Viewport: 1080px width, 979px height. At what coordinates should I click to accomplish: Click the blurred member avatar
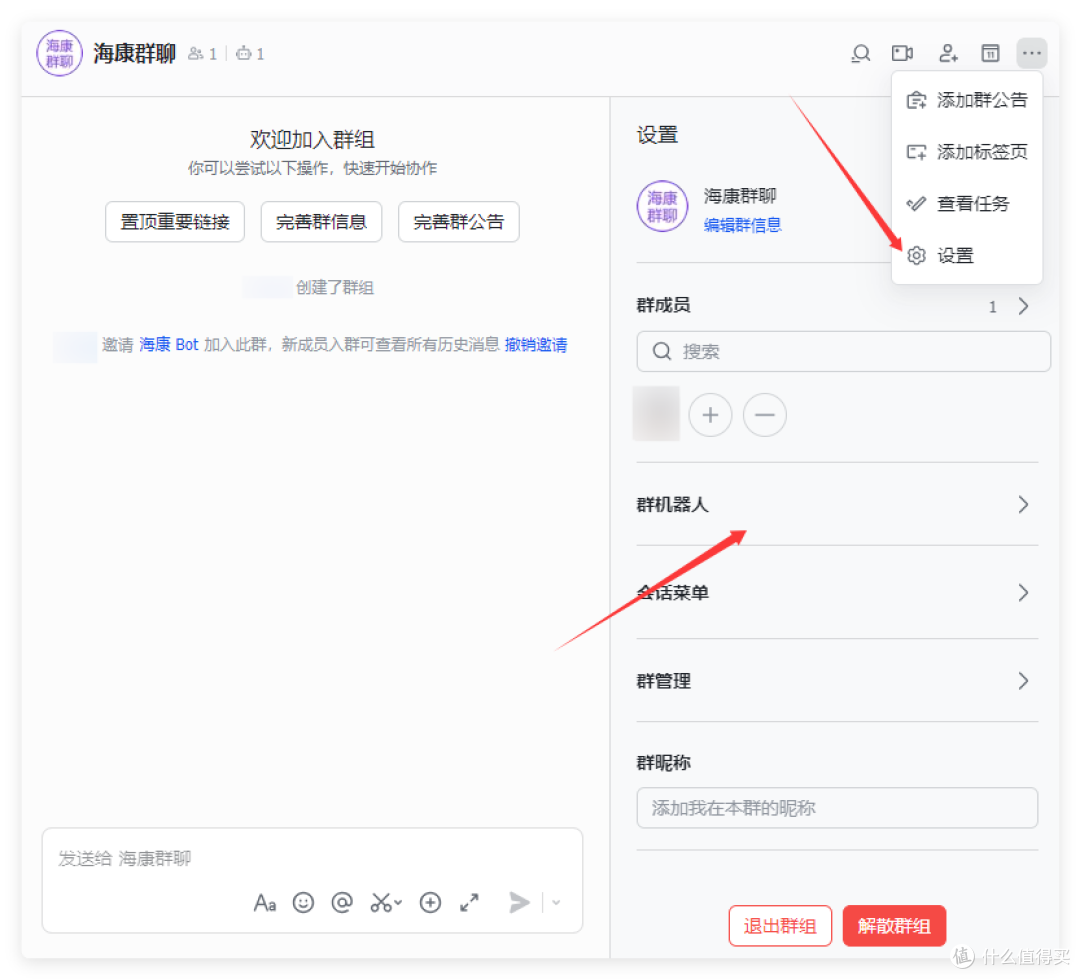(x=656, y=413)
